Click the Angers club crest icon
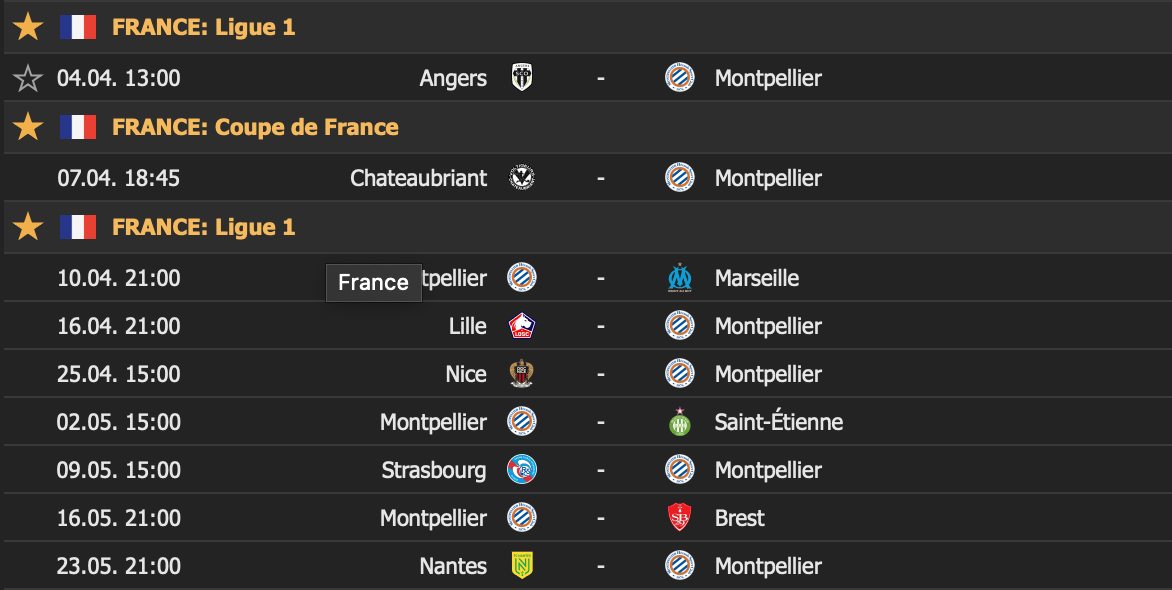1172x590 pixels. click(x=522, y=78)
